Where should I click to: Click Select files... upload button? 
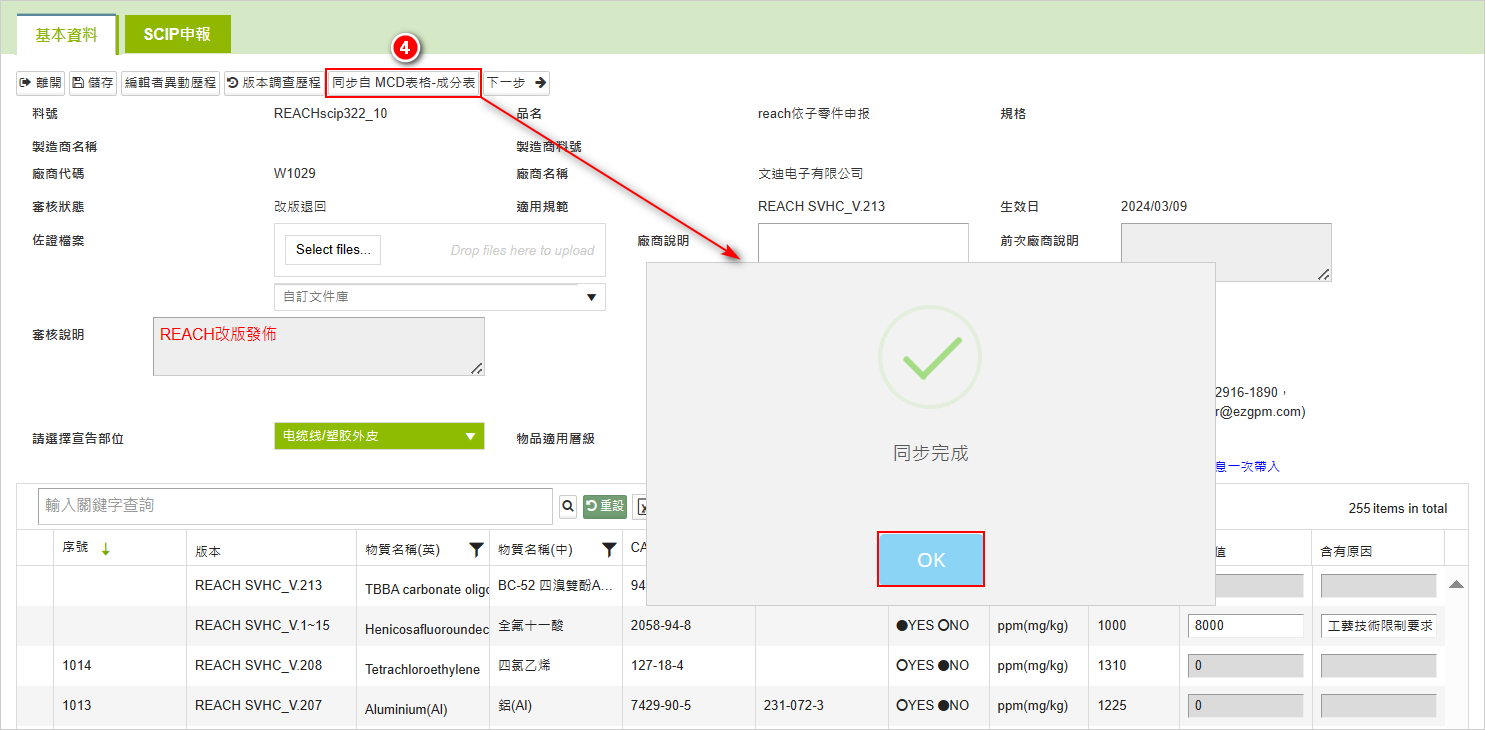pyautogui.click(x=333, y=250)
